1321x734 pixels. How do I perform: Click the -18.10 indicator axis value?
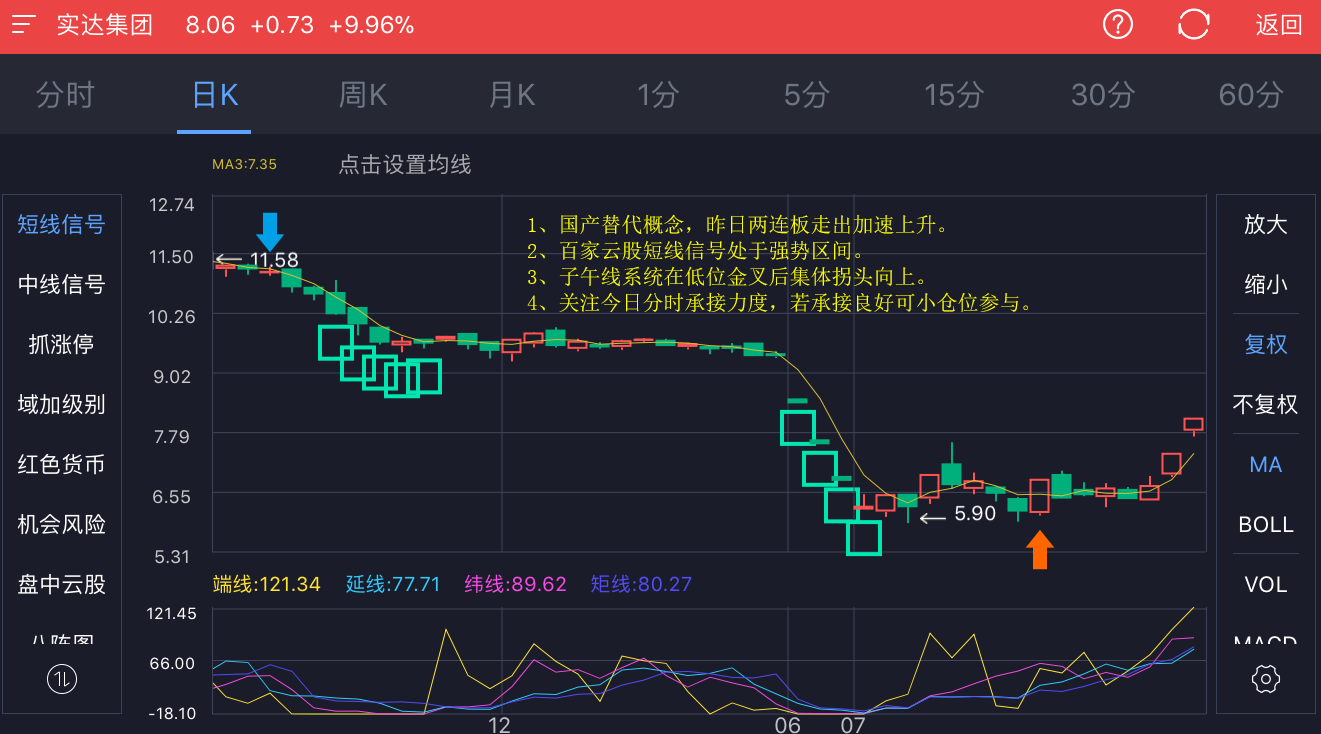pyautogui.click(x=172, y=713)
